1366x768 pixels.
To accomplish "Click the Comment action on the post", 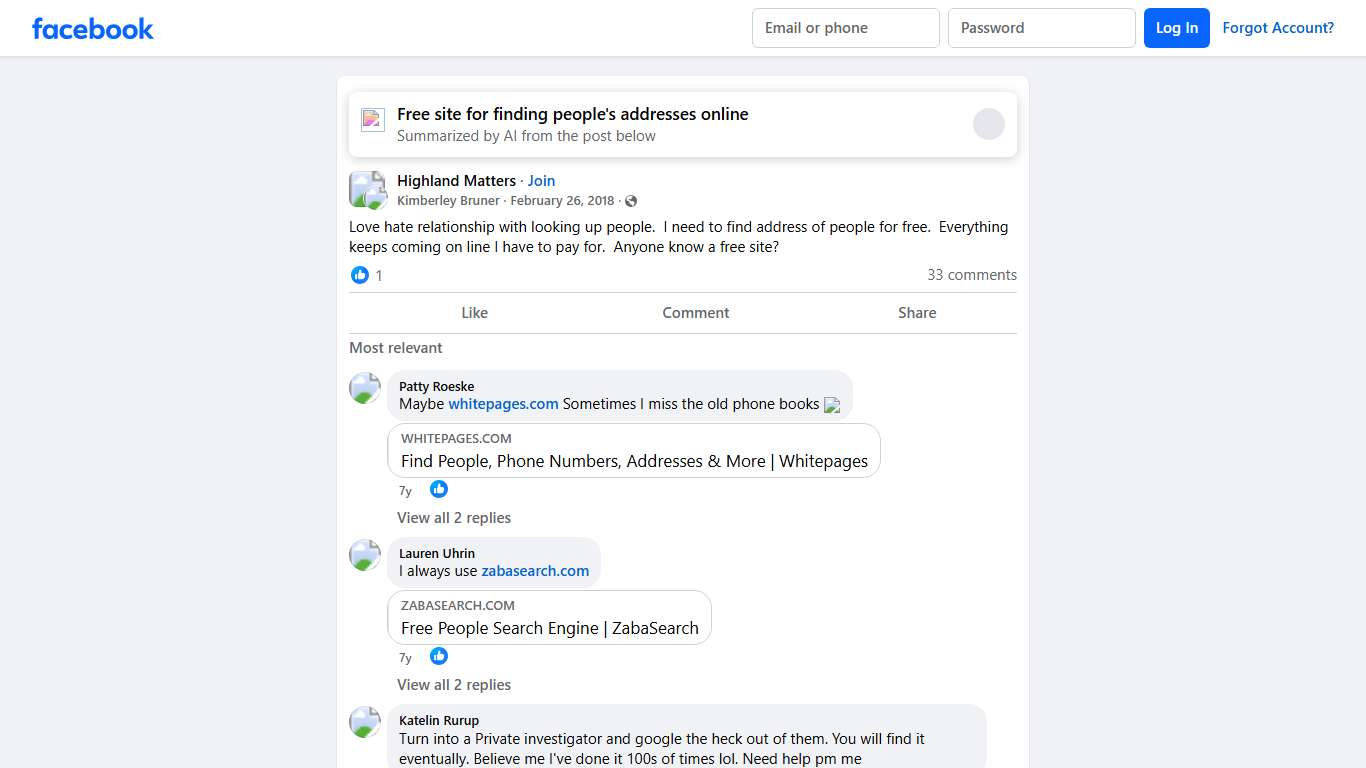I will click(696, 313).
